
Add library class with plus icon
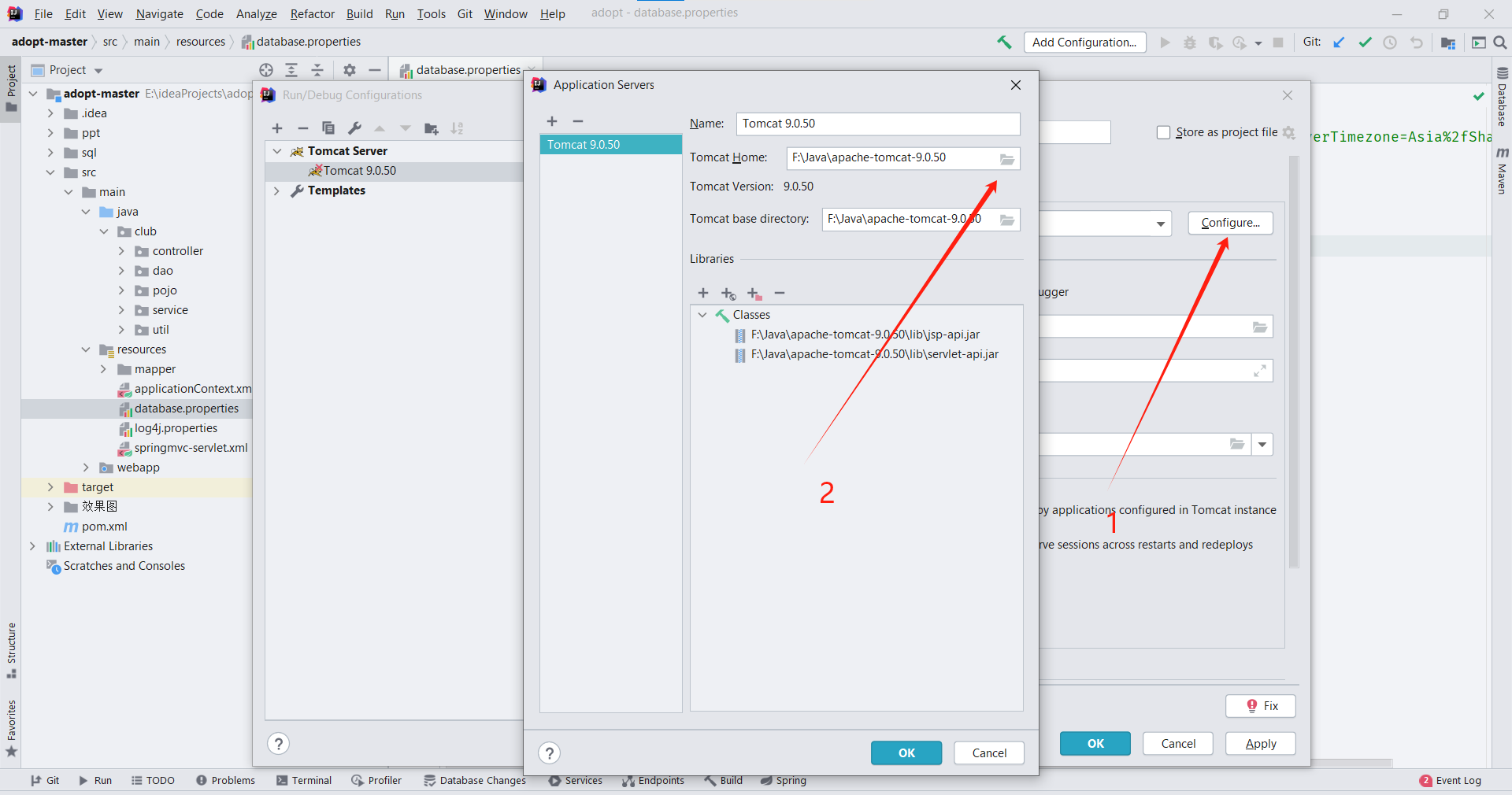pos(703,294)
